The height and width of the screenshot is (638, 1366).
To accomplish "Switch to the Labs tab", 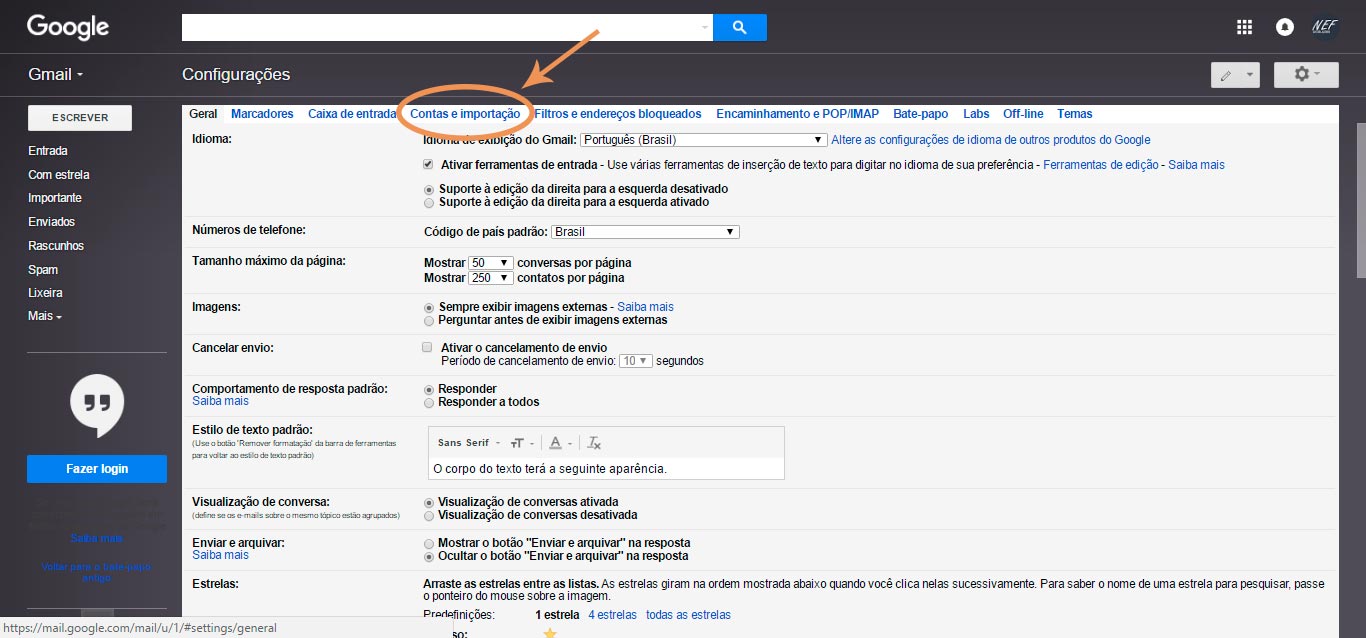I will 976,114.
